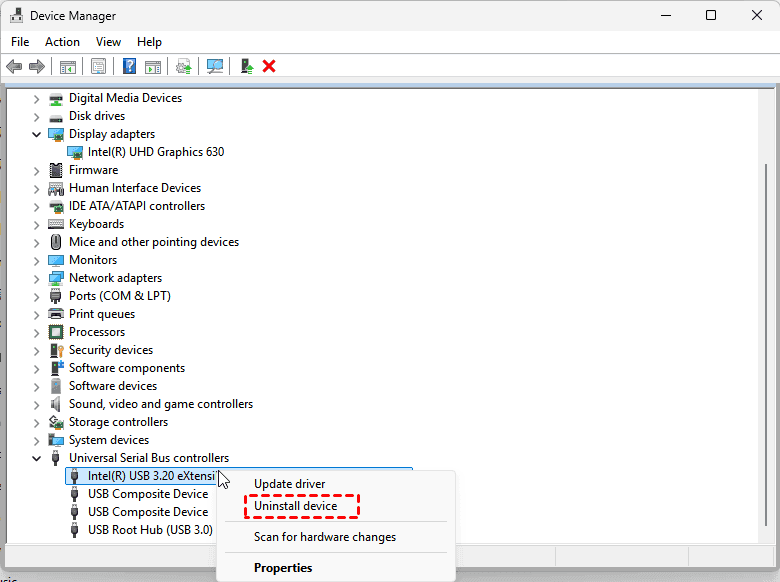Open the Action menu
780x582 pixels.
point(62,42)
